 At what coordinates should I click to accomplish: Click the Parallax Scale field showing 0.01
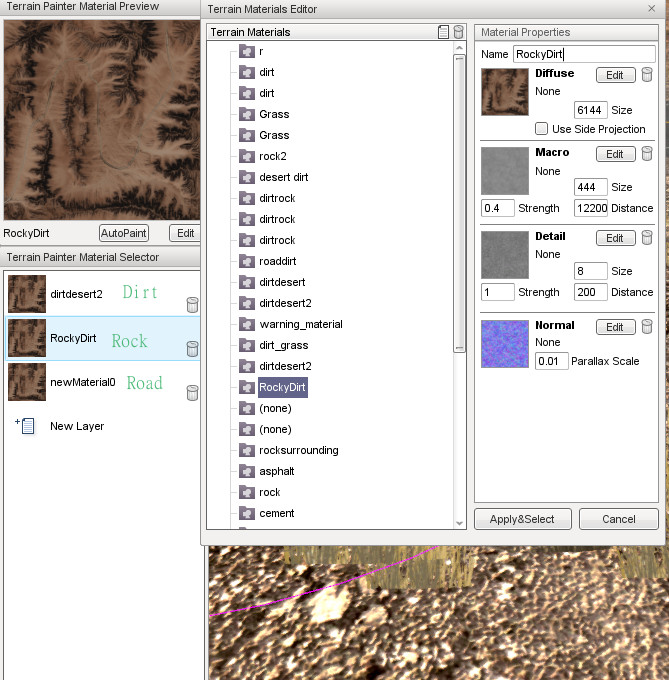[x=552, y=361]
